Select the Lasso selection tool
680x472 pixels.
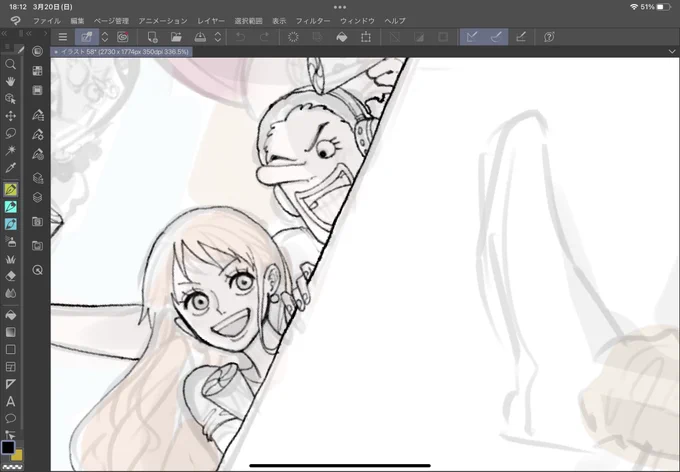point(10,133)
